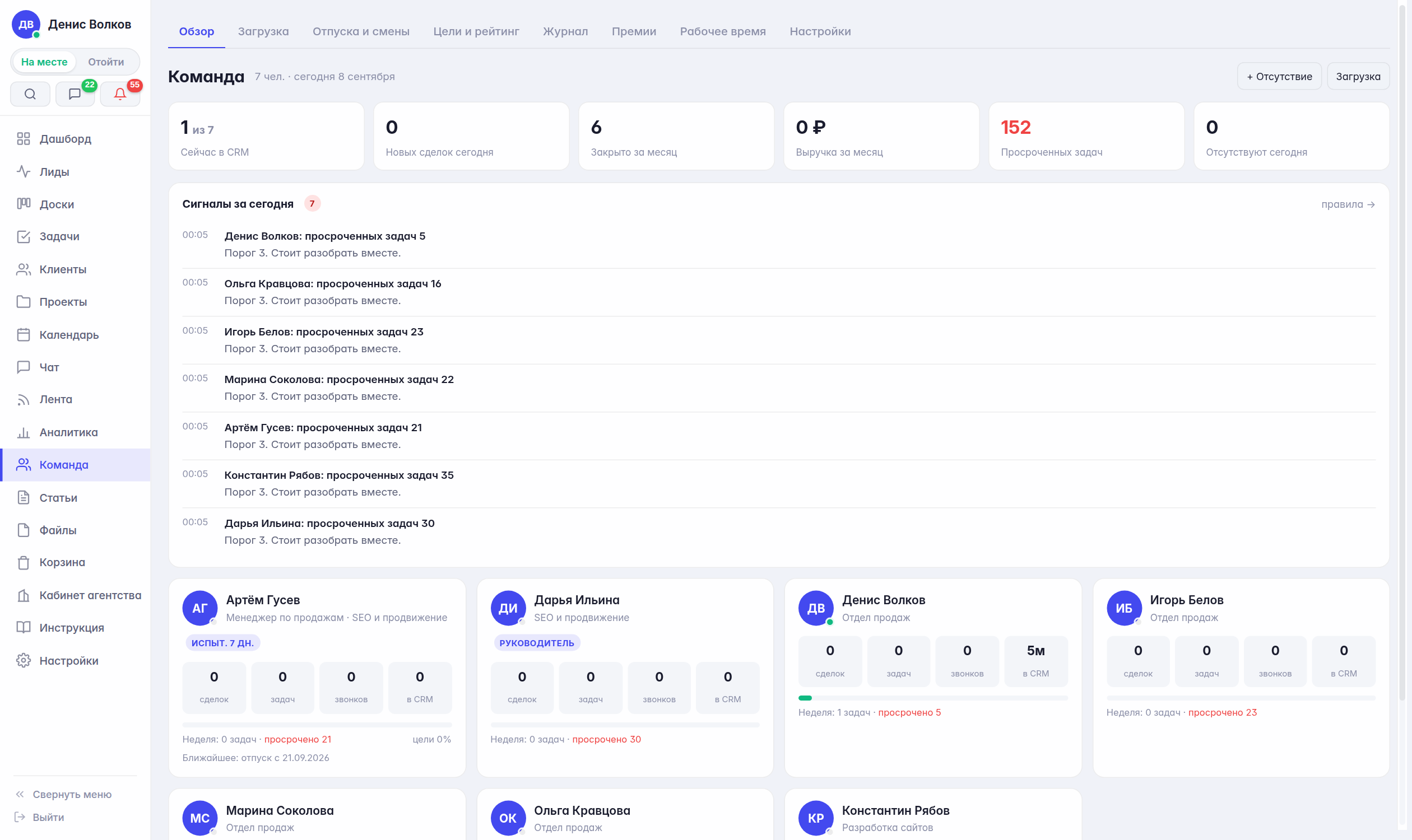Screen dimensions: 1412x840
Task: Open notifications bell with badge 55
Action: 119,94
